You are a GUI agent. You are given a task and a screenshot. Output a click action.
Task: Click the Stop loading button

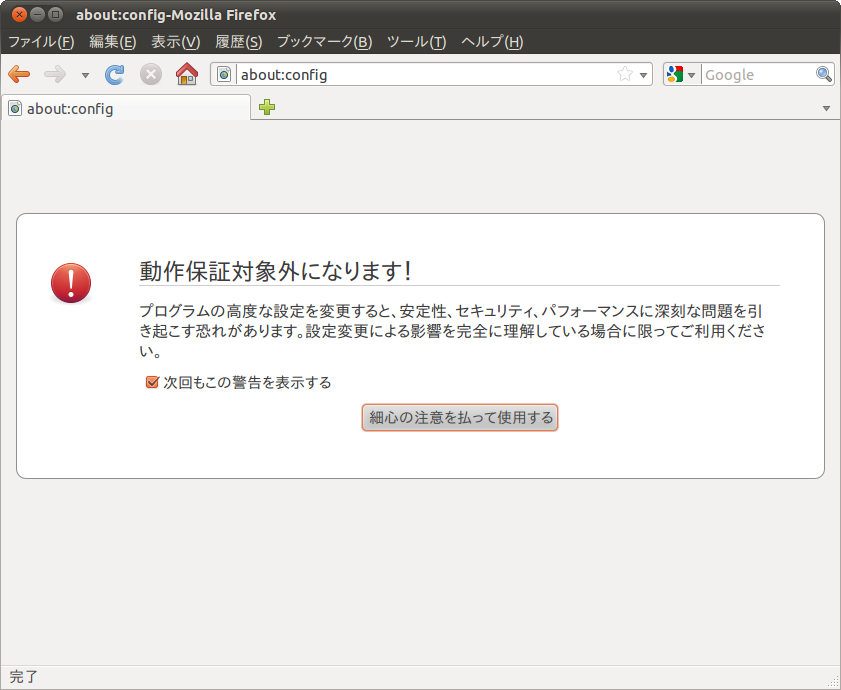tap(151, 74)
